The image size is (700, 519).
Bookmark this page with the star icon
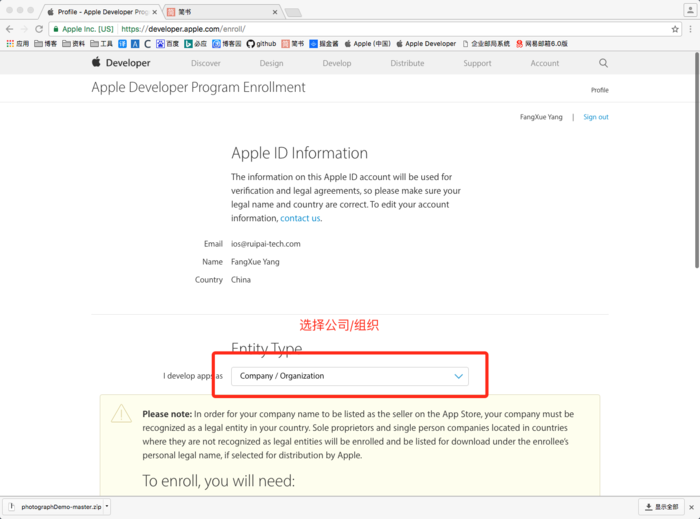pos(675,29)
